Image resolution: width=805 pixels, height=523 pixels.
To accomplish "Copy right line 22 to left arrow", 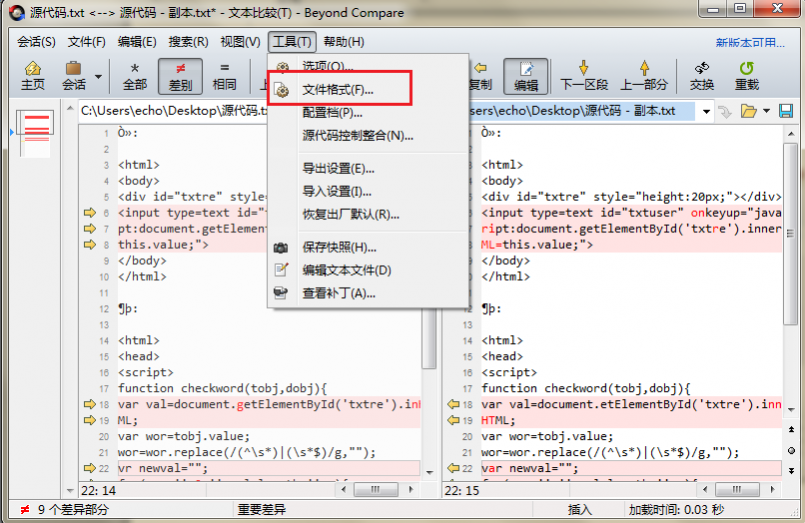I will (453, 468).
